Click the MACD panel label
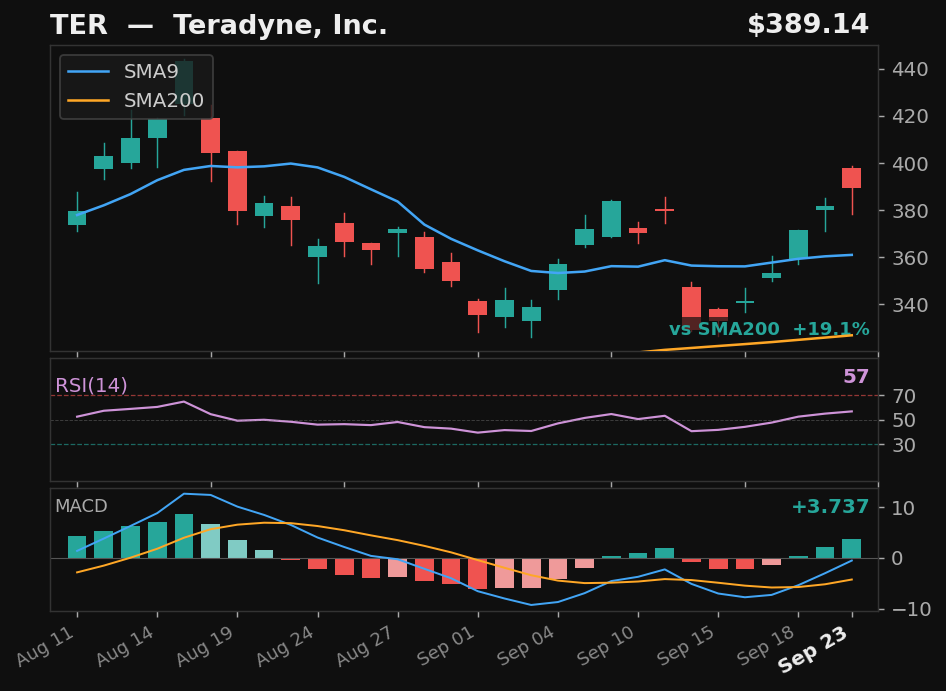This screenshot has height=691, width=946. (x=81, y=506)
